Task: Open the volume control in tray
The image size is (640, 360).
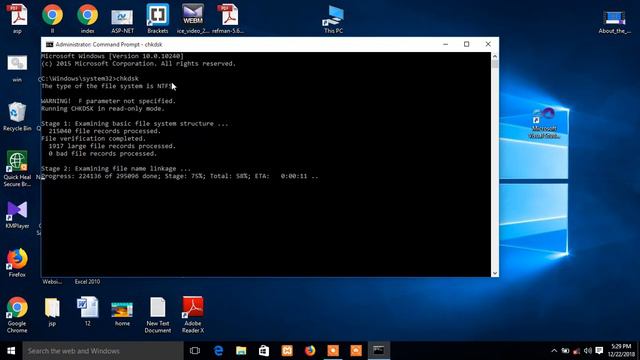Action: (x=588, y=351)
